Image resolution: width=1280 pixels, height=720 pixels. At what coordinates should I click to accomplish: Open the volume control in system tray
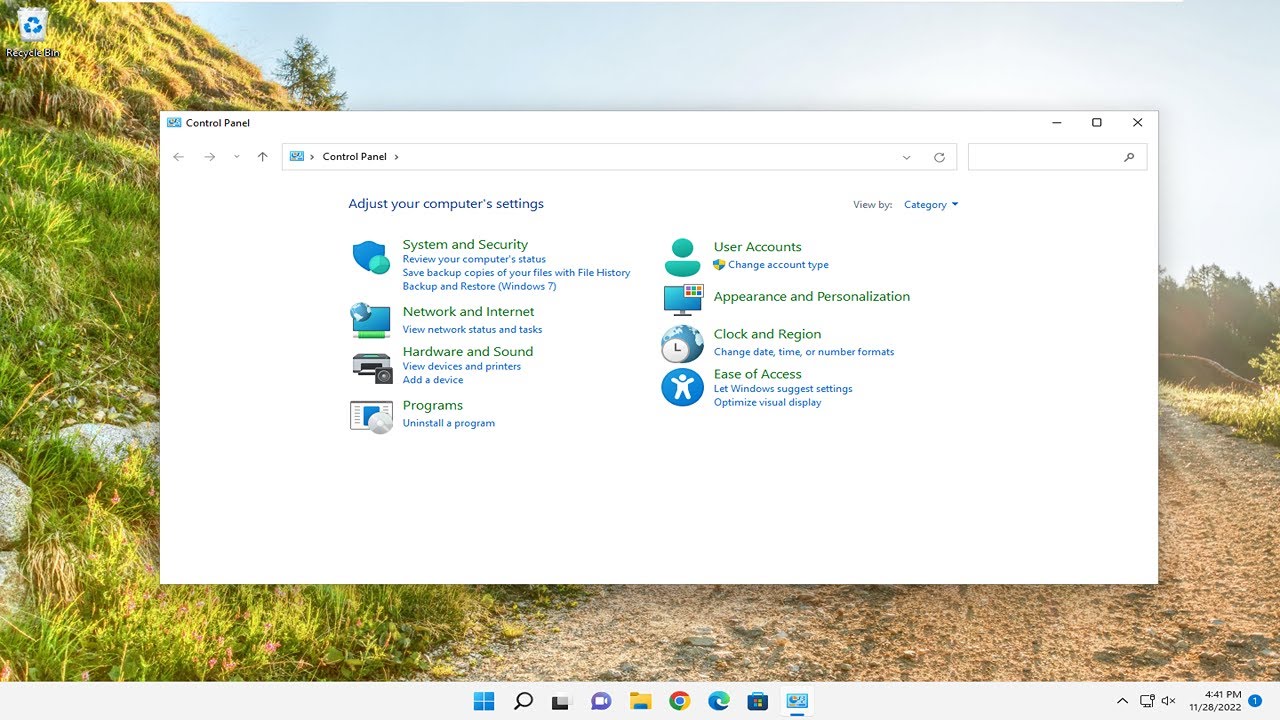pos(1168,701)
